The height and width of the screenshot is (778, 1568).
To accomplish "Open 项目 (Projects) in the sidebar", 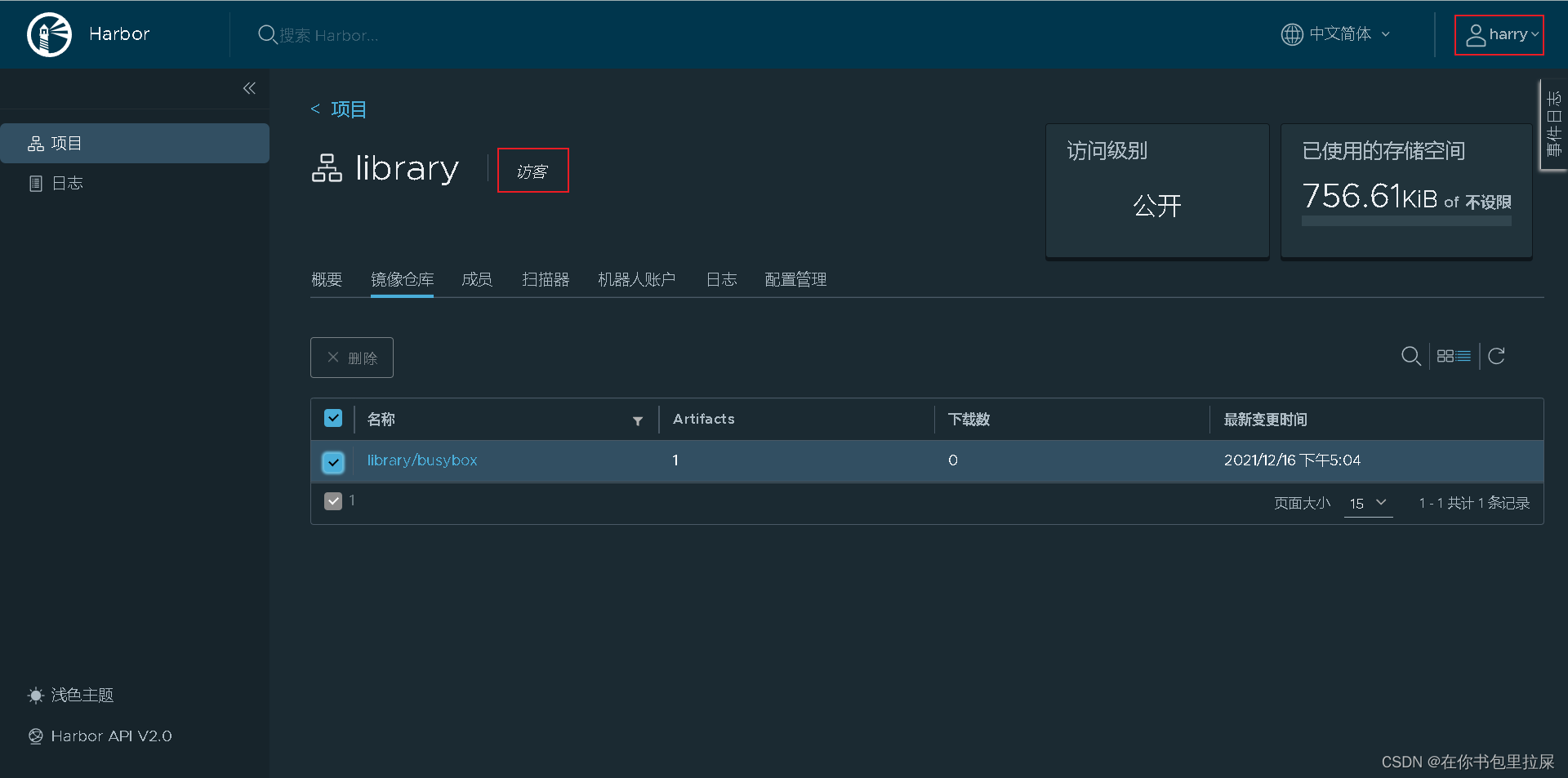I will pos(65,143).
